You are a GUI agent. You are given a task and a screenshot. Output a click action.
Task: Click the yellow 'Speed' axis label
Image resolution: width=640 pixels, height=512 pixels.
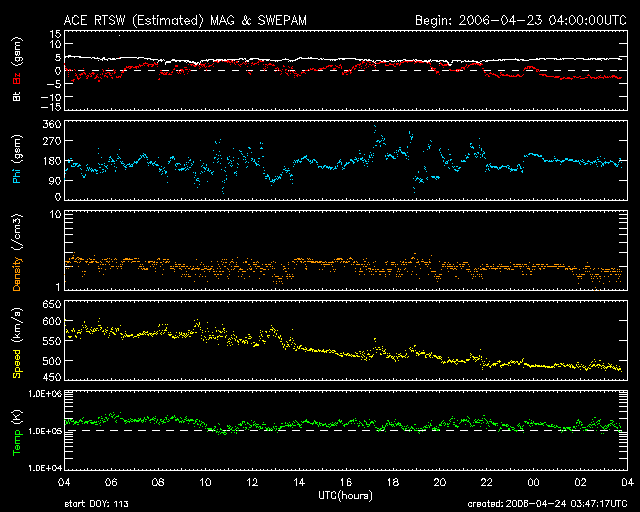click(x=17, y=364)
